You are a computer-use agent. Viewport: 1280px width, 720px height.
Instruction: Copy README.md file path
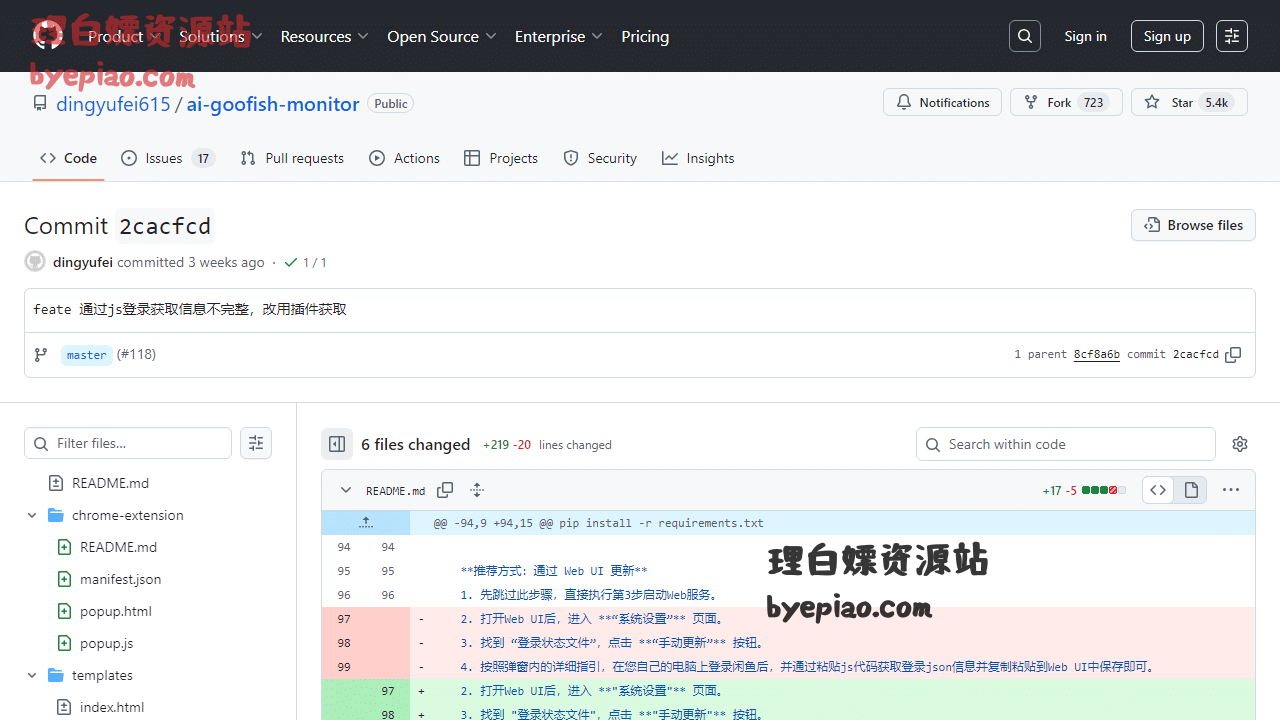point(445,490)
